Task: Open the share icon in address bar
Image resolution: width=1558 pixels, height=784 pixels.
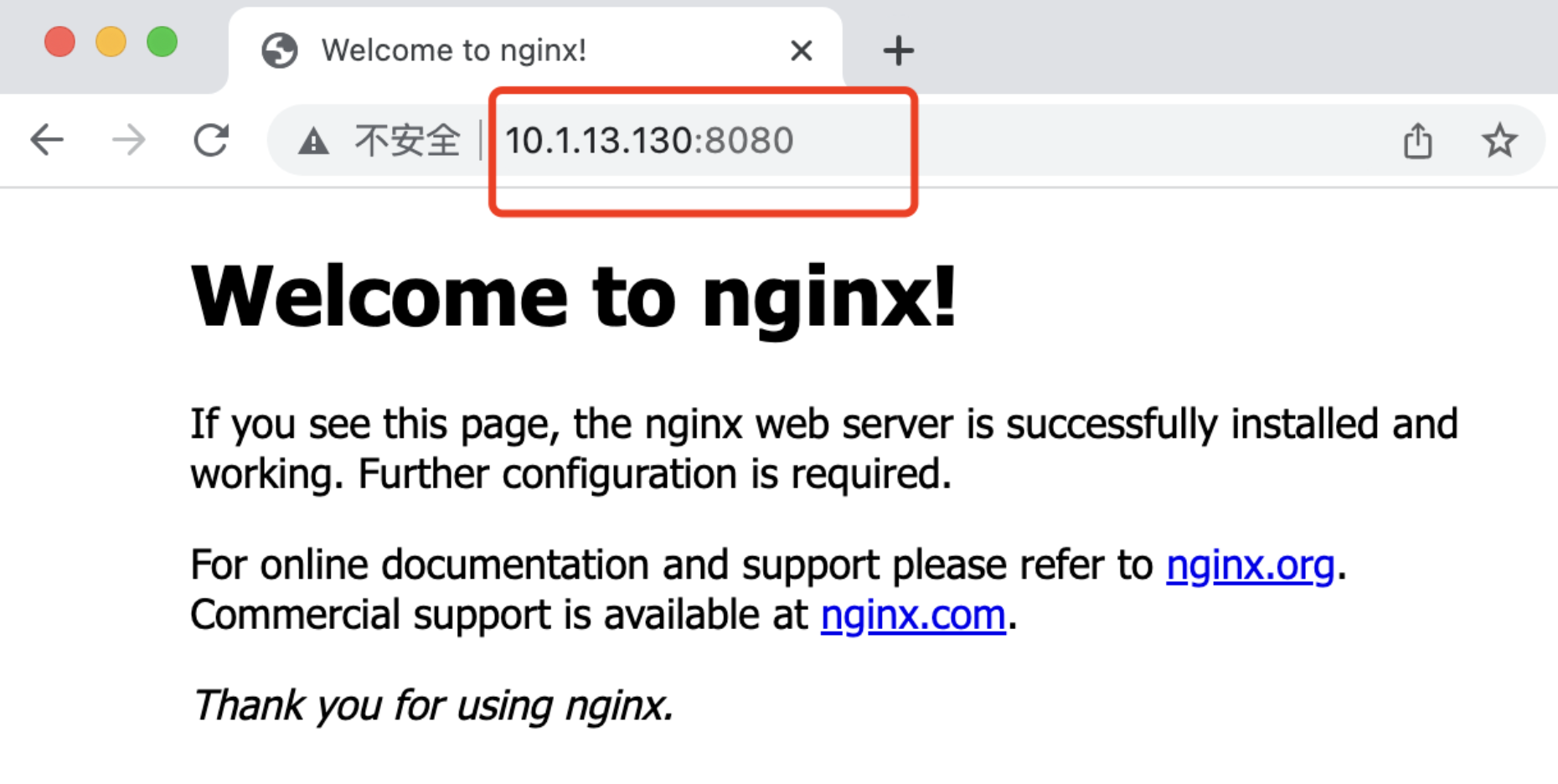Action: [x=1417, y=140]
